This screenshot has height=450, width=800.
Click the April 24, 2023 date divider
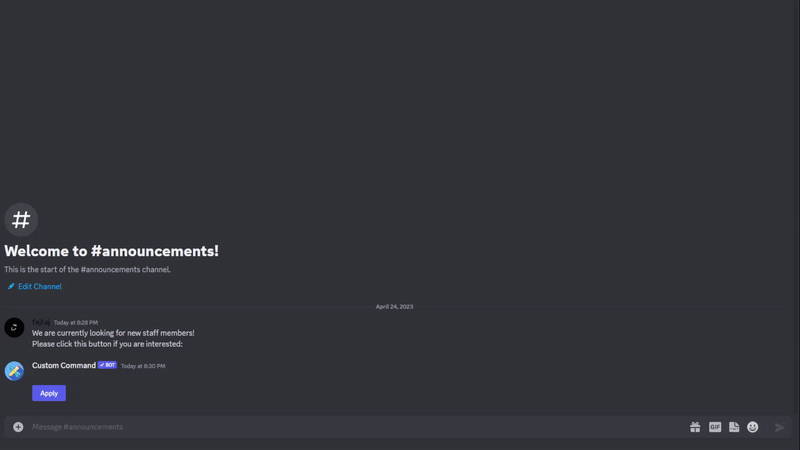coord(394,307)
